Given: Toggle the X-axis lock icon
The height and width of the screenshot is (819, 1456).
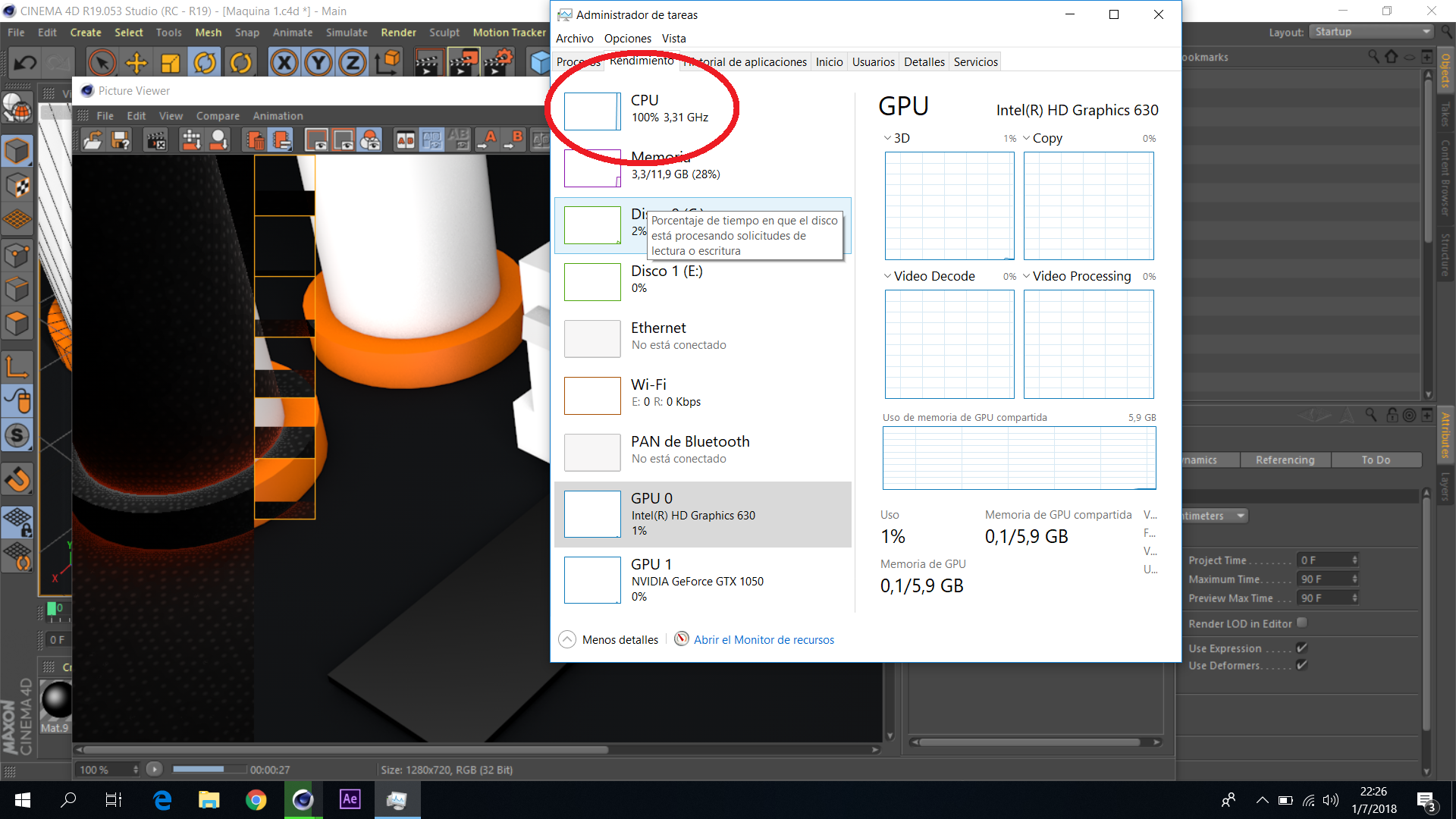Looking at the screenshot, I should 284,63.
